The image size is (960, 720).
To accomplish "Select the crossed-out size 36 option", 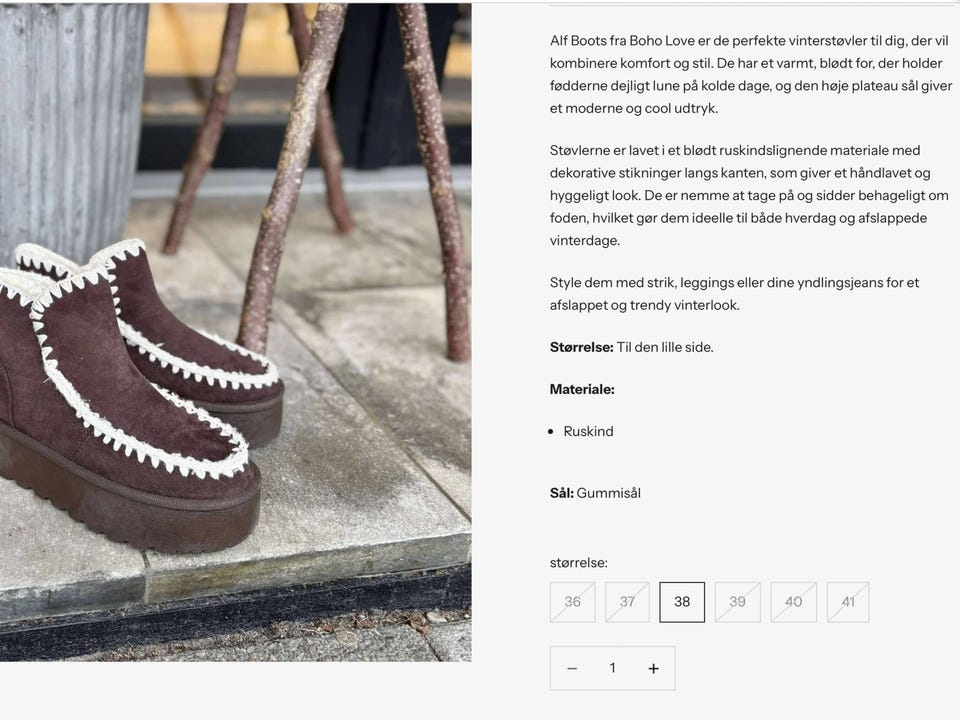I will (x=572, y=602).
